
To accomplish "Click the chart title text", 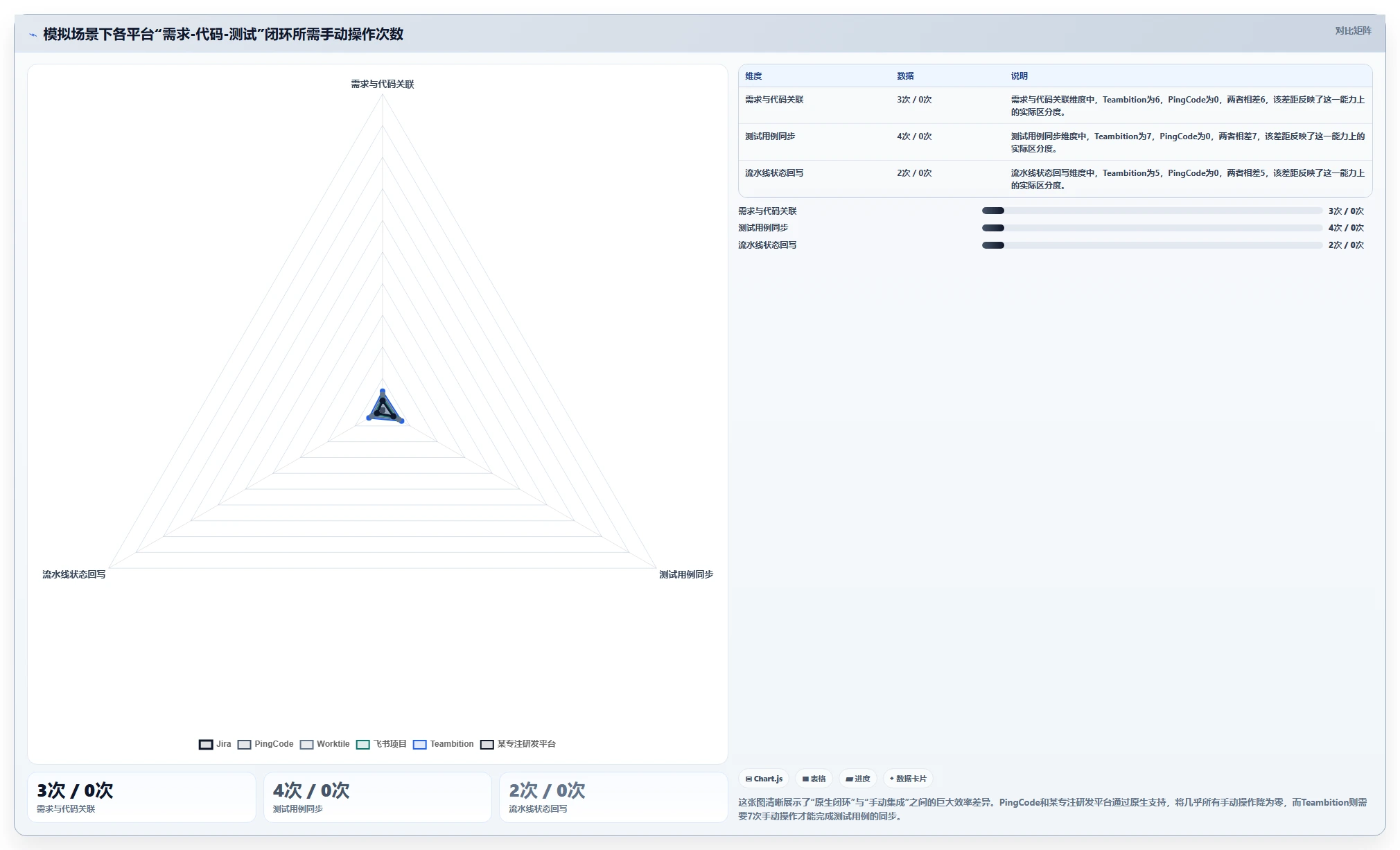I will tap(223, 34).
